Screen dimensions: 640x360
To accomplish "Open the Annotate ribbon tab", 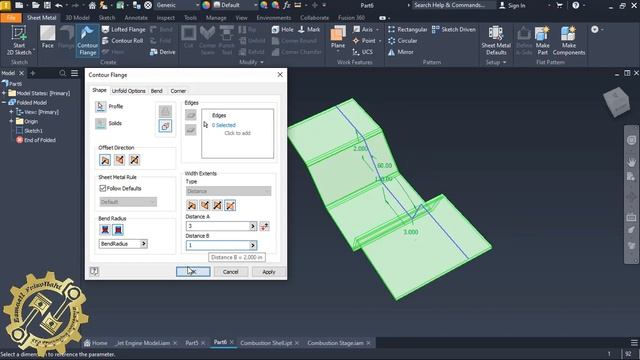I will (x=136, y=18).
